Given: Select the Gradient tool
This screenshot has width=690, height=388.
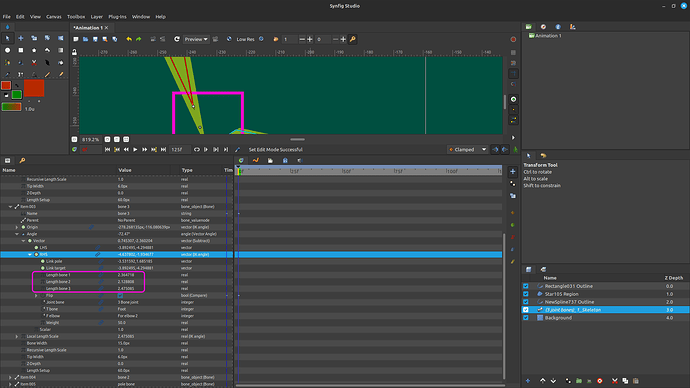Looking at the screenshot, I should click(x=61, y=50).
